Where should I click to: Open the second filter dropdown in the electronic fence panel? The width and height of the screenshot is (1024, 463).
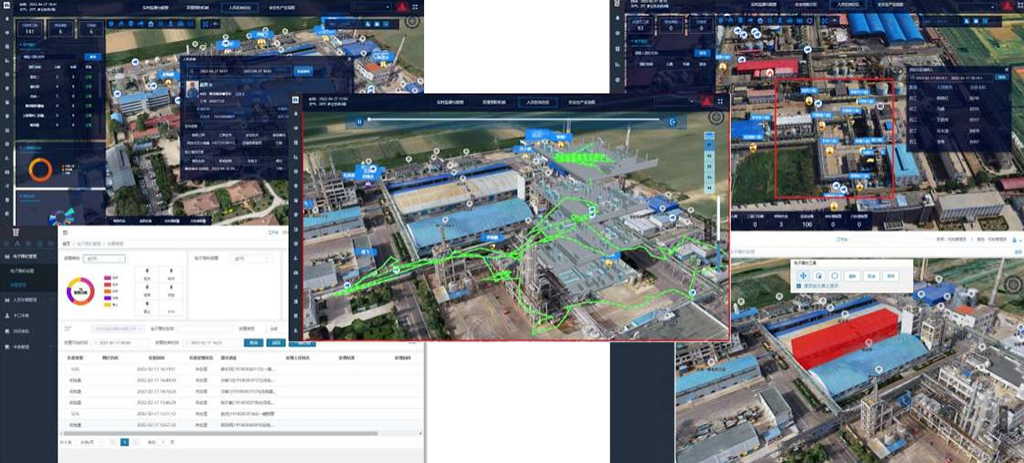(x=251, y=259)
